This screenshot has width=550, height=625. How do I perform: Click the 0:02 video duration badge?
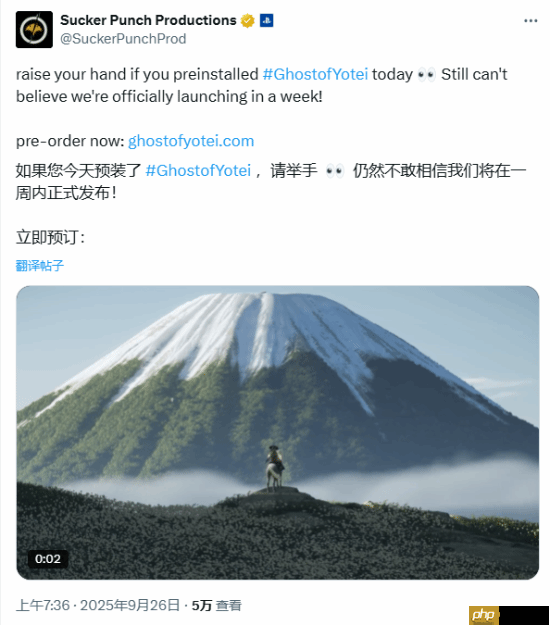point(48,559)
